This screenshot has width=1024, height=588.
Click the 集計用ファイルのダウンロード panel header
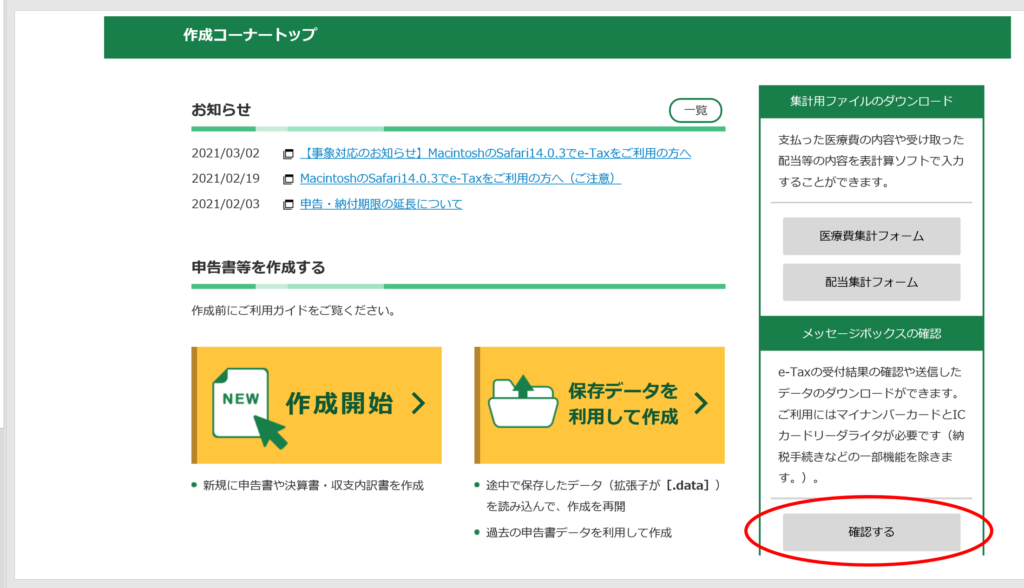coord(871,101)
